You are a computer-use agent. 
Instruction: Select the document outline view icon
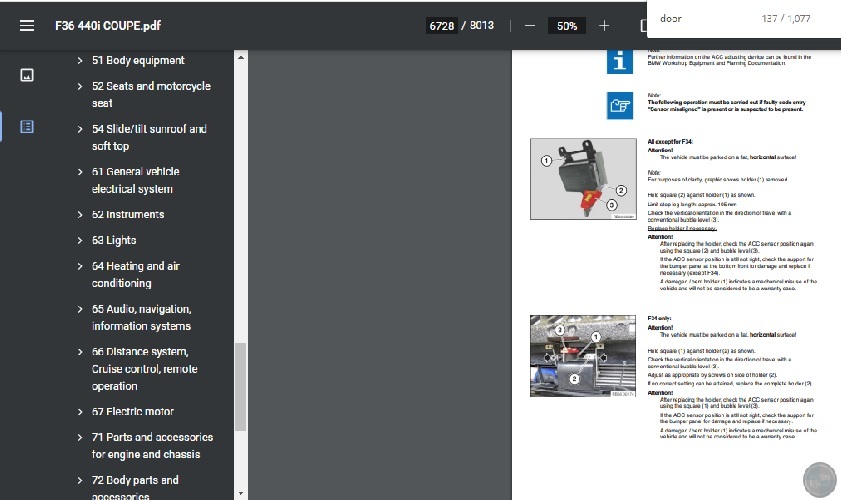click(27, 127)
